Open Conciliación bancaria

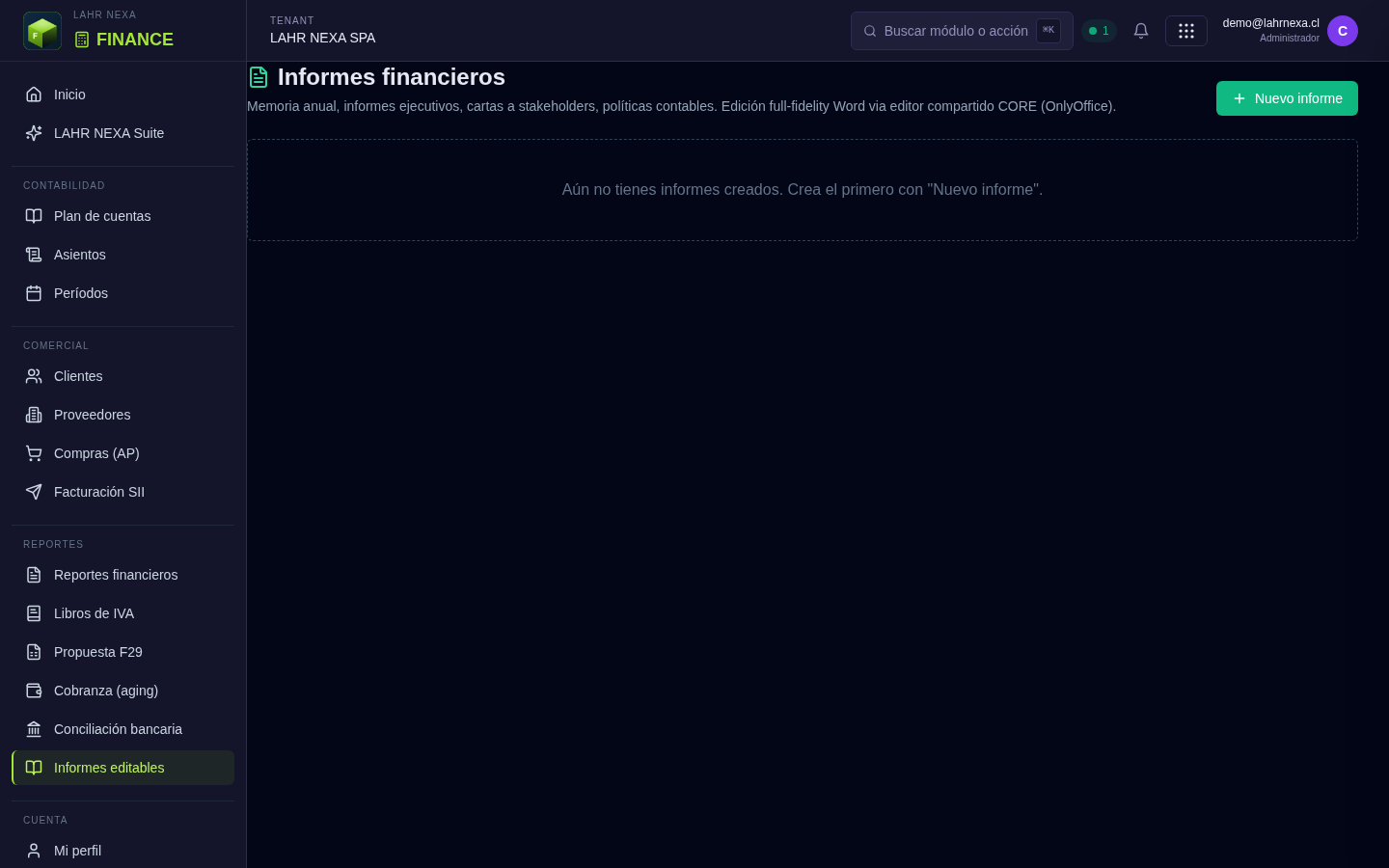point(123,729)
